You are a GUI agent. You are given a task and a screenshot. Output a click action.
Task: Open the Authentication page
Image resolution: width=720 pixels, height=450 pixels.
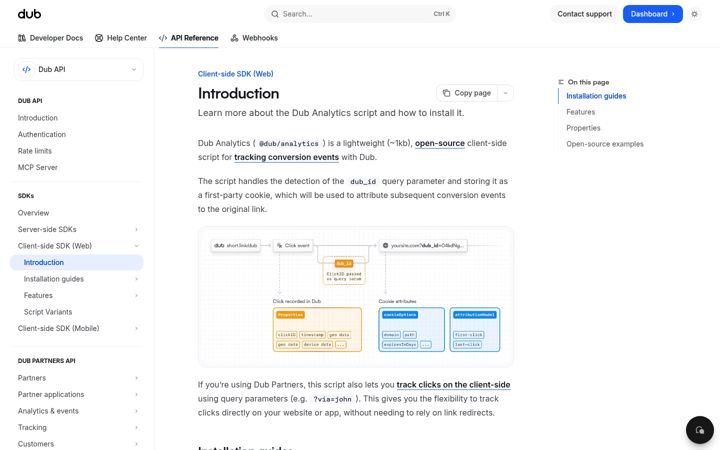[x=42, y=135]
